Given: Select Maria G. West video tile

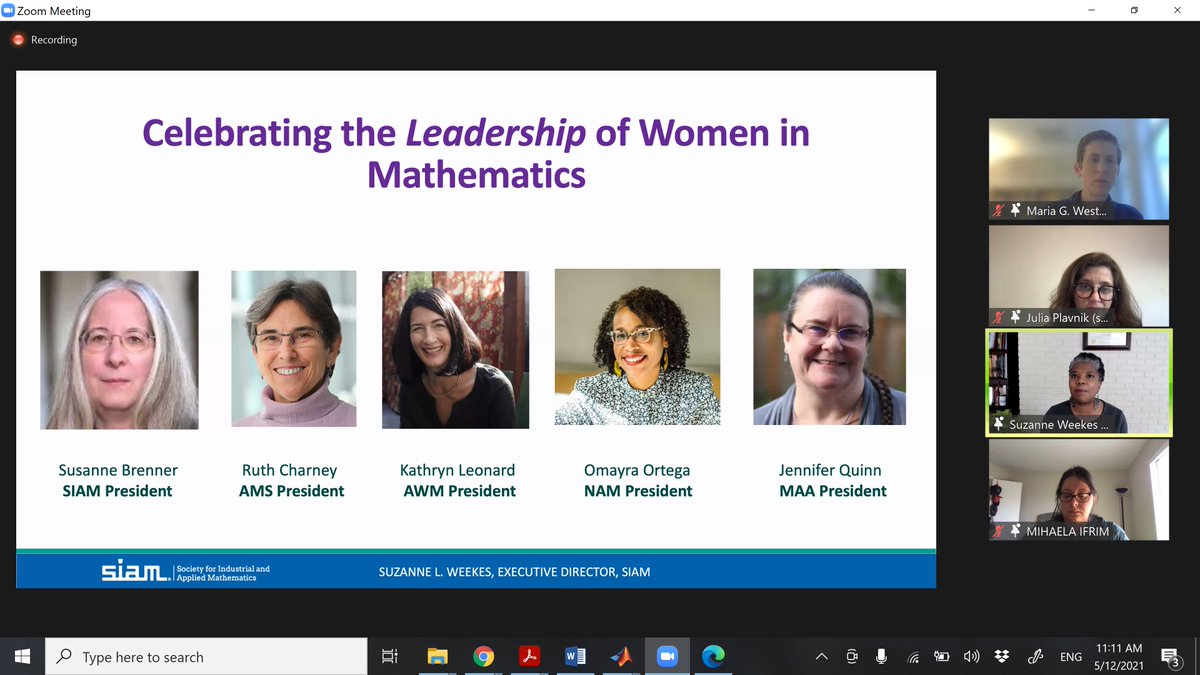Looking at the screenshot, I should click(1079, 169).
